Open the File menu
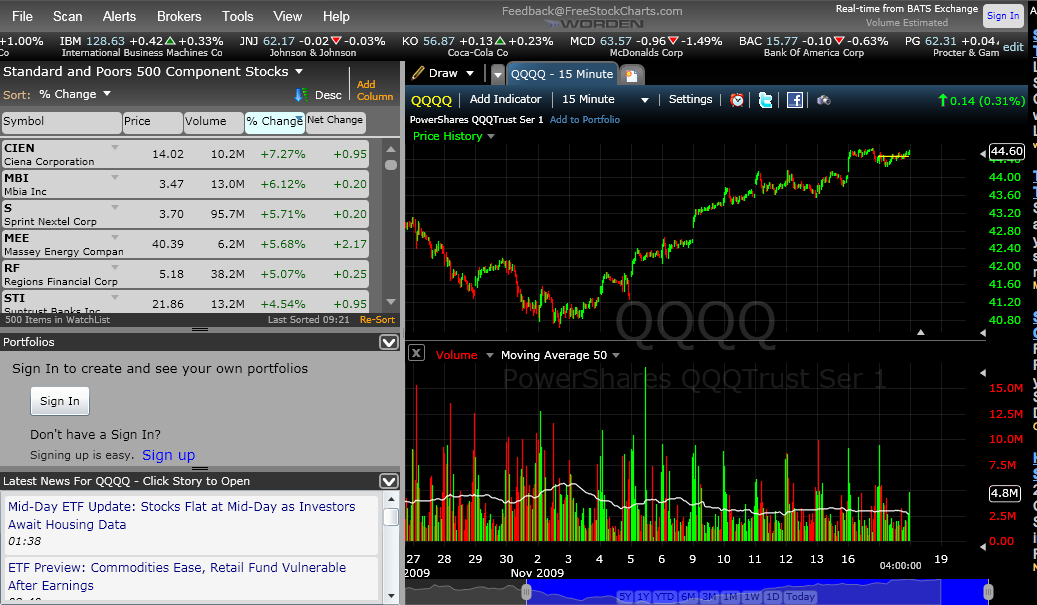The image size is (1037, 605). click(22, 17)
